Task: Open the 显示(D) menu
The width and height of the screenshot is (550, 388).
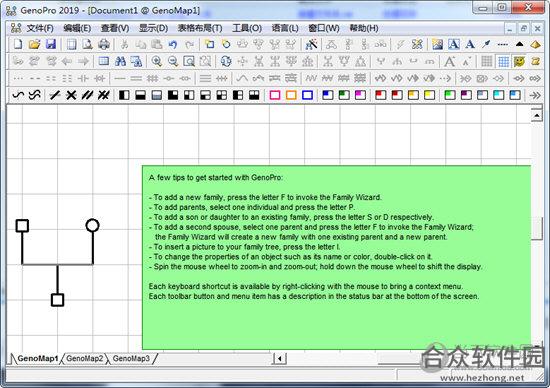Action: [153, 28]
